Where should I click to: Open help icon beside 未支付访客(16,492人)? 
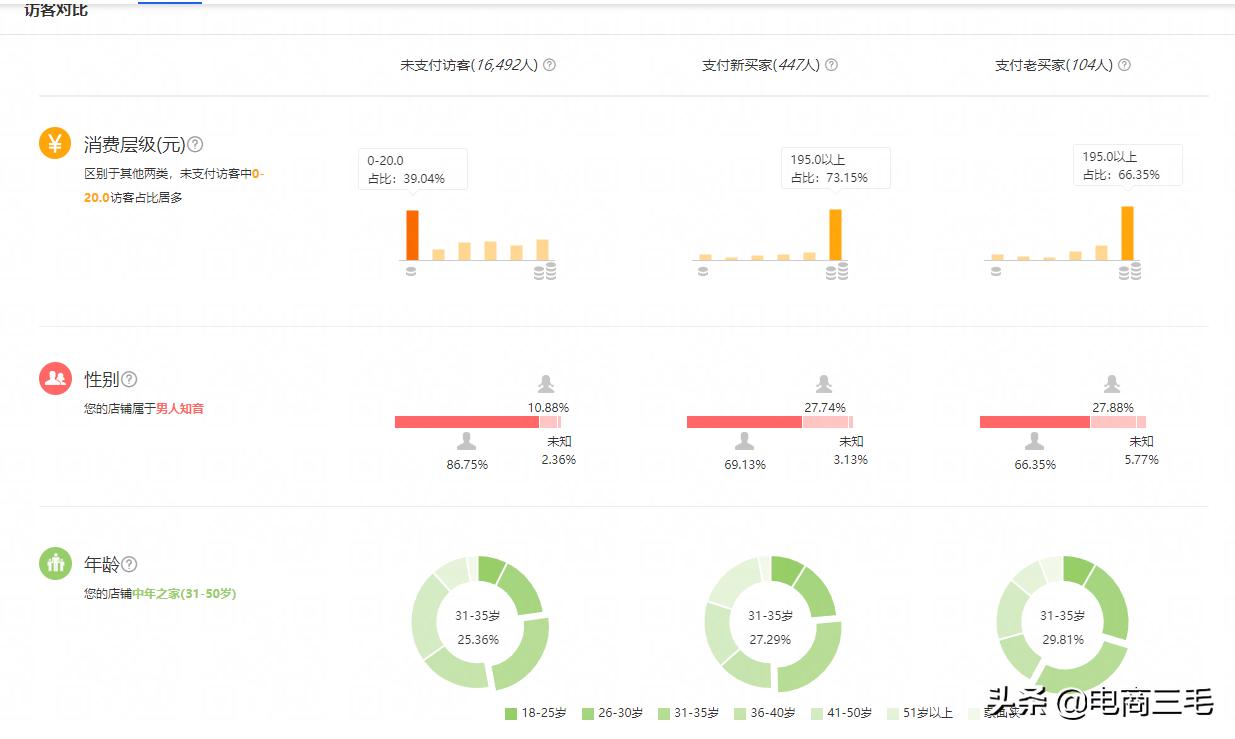[549, 65]
